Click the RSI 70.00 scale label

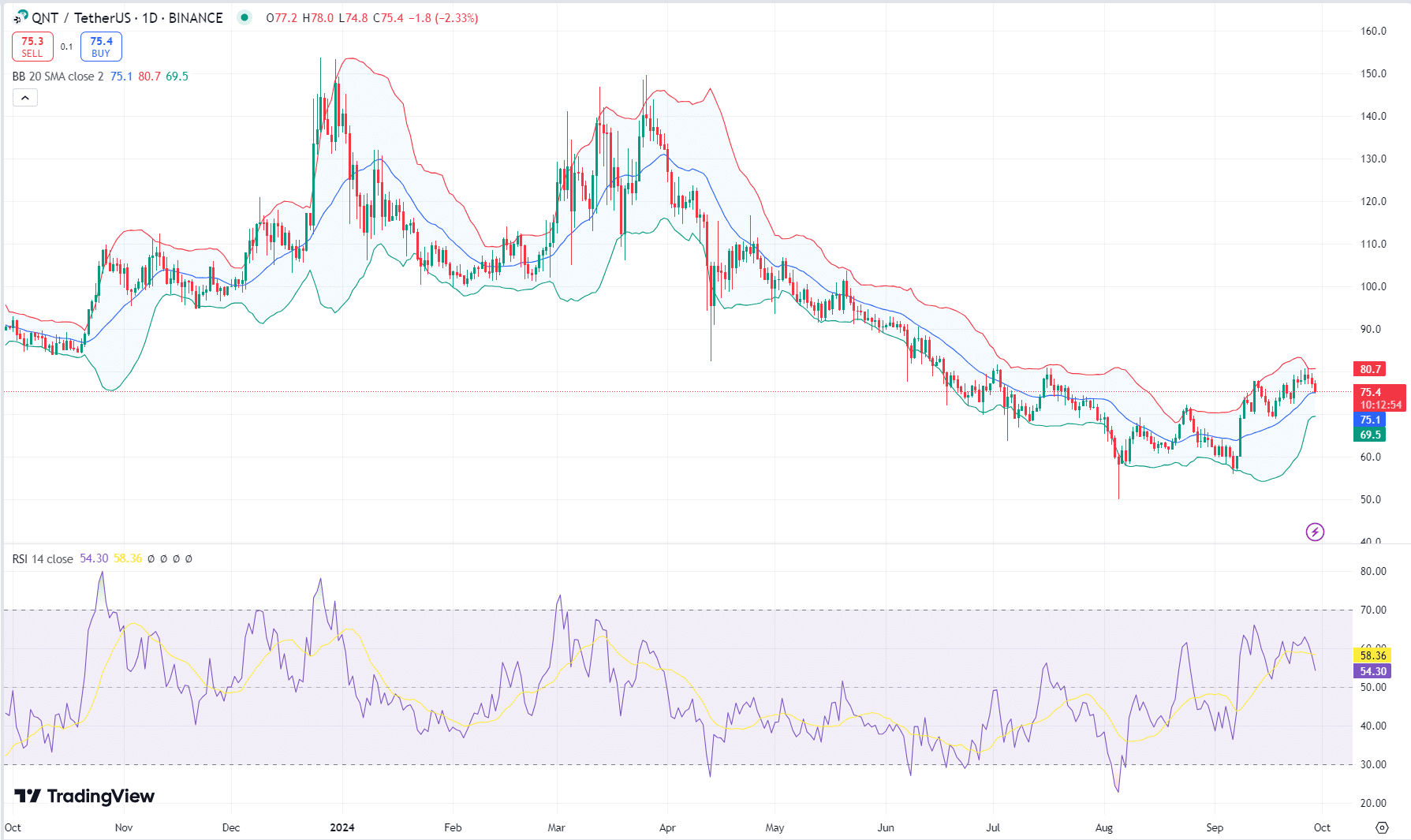1373,610
